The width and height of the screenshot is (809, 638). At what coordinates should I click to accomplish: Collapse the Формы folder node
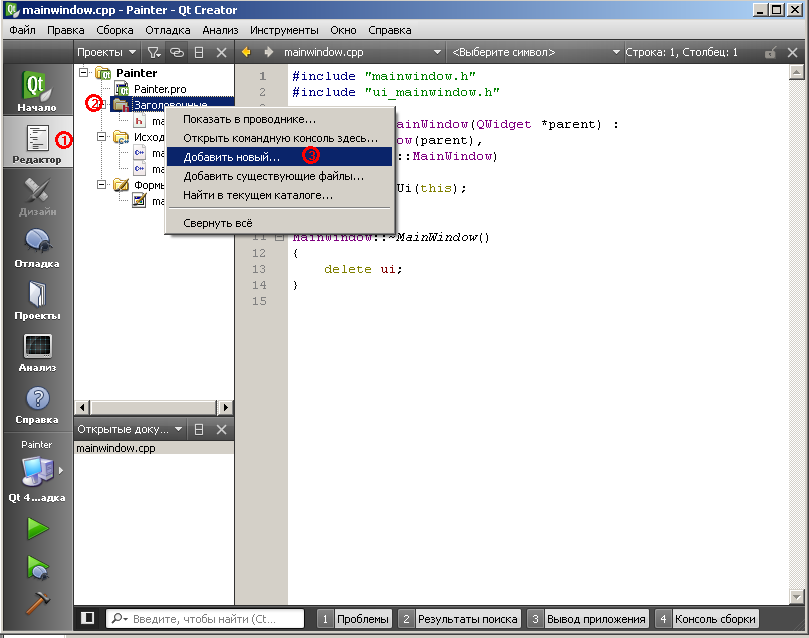click(102, 185)
